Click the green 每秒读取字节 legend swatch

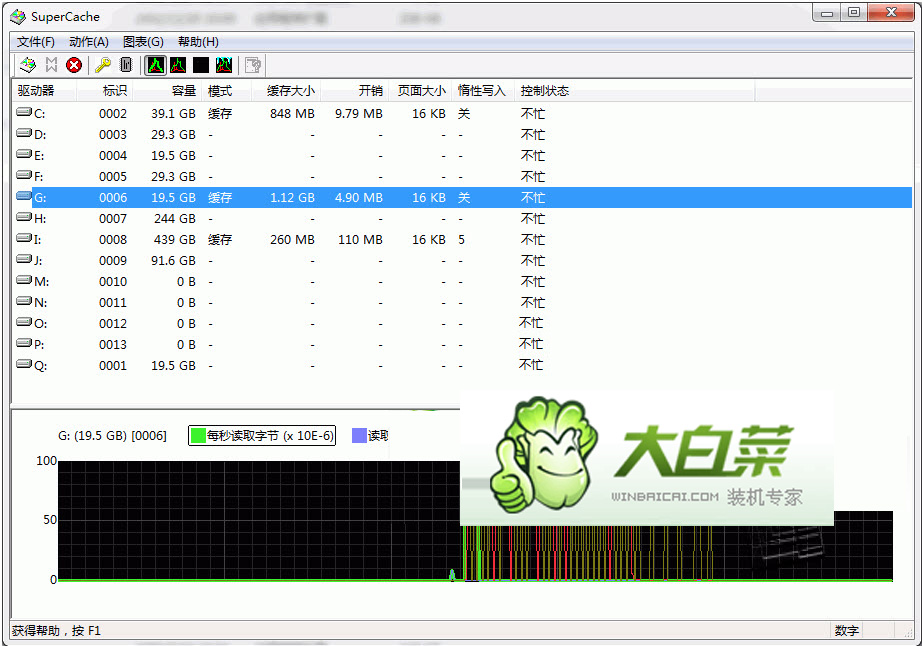[199, 436]
